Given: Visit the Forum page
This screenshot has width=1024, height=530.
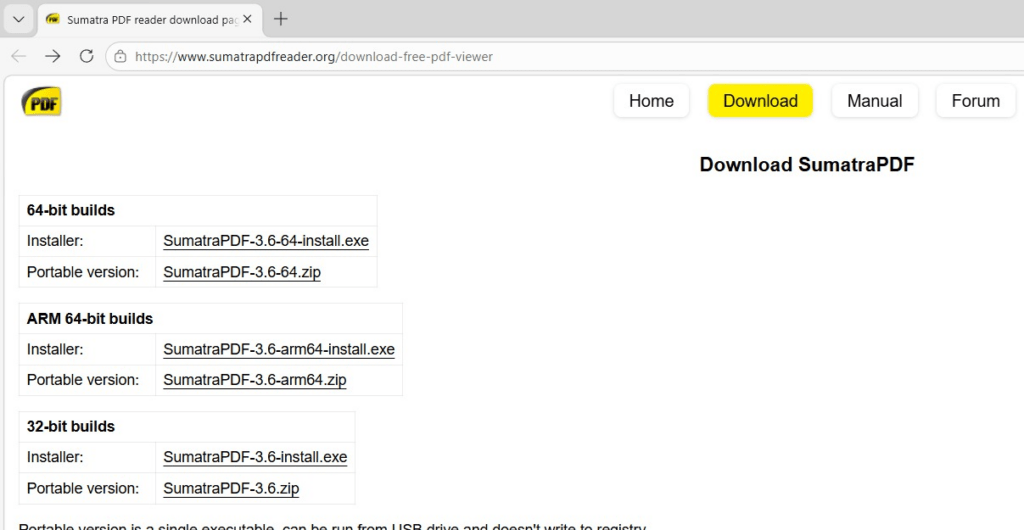Looking at the screenshot, I should [975, 101].
